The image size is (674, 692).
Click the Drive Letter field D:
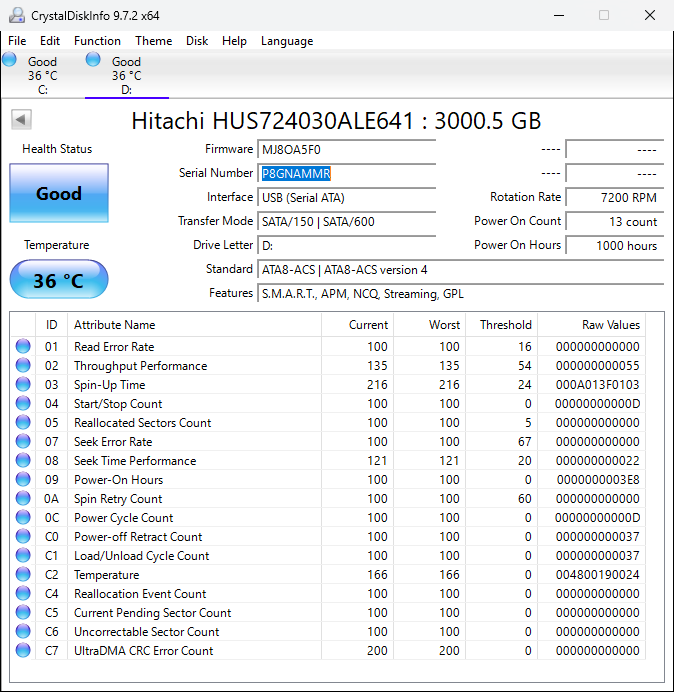pos(346,245)
